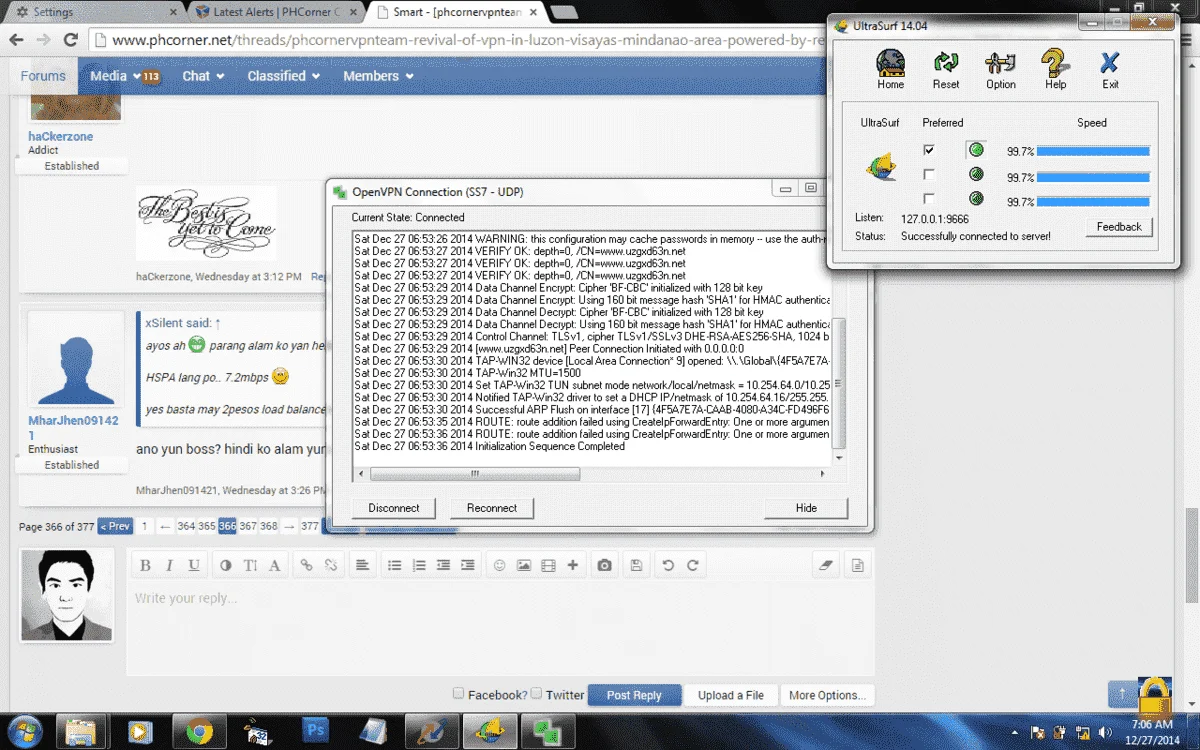Click the camera icon in editor toolbar
Viewport: 1200px width, 750px height.
(604, 565)
